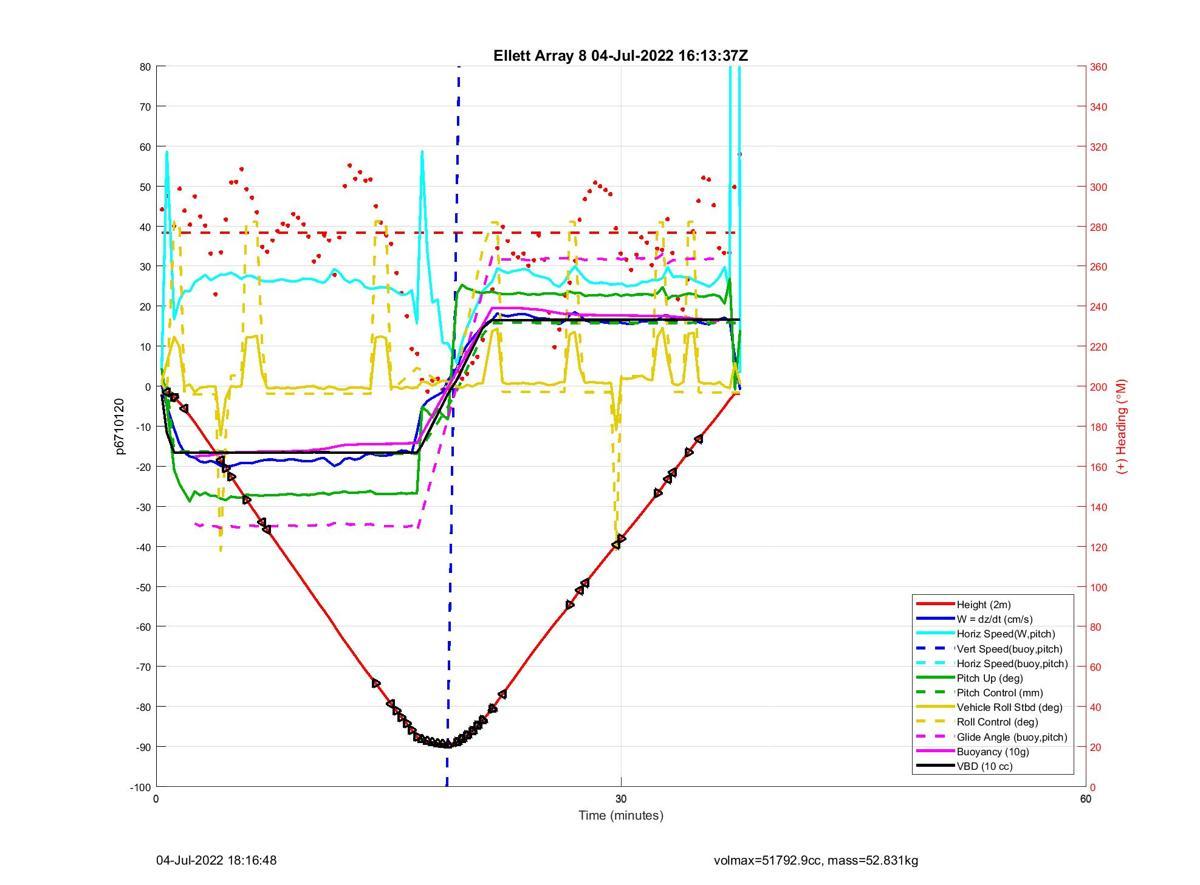Click the red line sample beside Height (2m)
Viewport: 1200px width, 885px height.
click(x=934, y=605)
